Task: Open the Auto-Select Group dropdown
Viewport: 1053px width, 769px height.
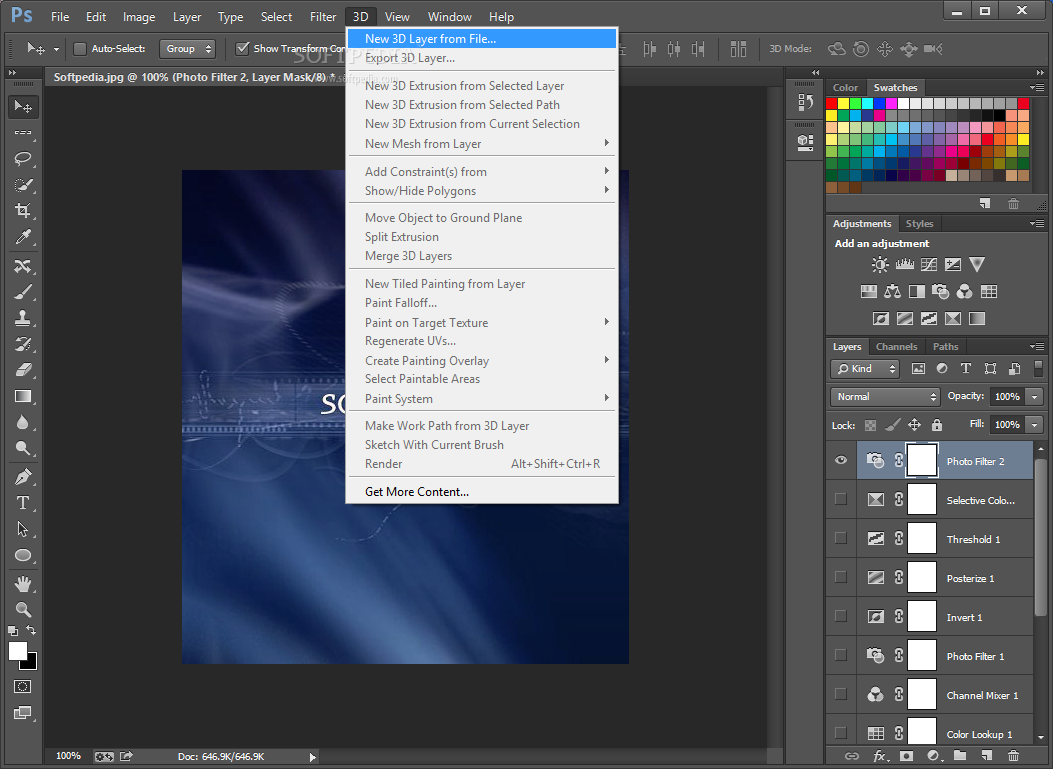Action: (x=187, y=48)
